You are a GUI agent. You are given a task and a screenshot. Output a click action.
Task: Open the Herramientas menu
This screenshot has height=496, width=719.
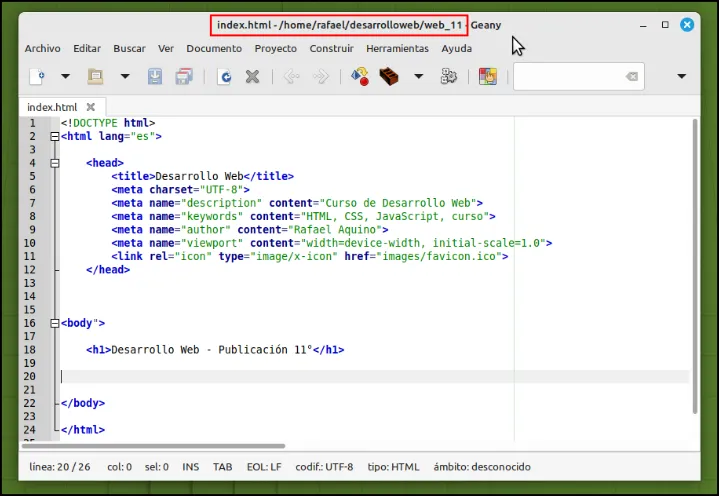pyautogui.click(x=397, y=48)
